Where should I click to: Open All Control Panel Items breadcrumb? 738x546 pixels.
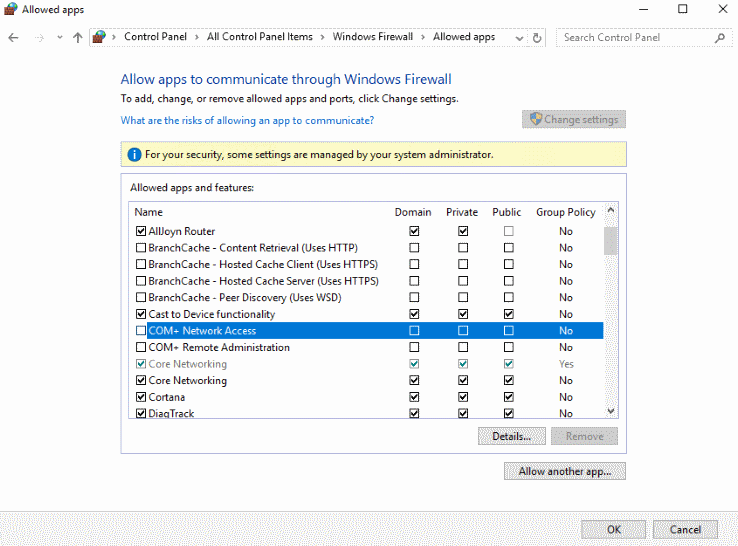260,37
